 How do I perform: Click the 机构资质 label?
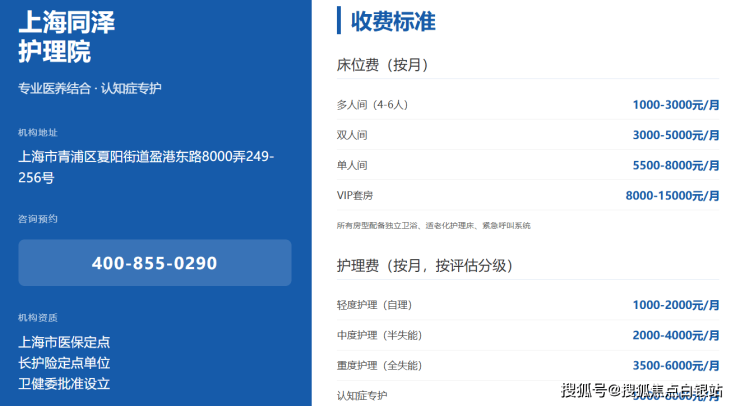[x=38, y=318]
